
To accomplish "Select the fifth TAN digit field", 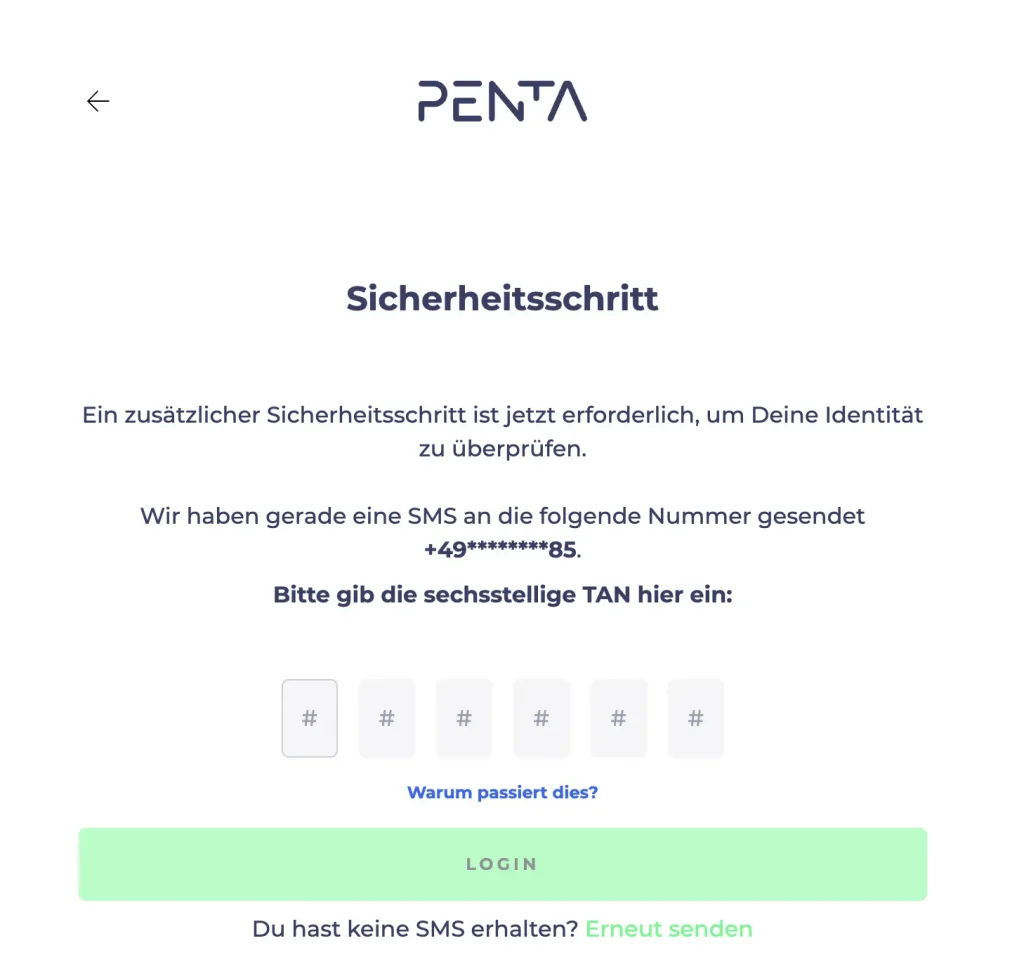I will (x=618, y=718).
